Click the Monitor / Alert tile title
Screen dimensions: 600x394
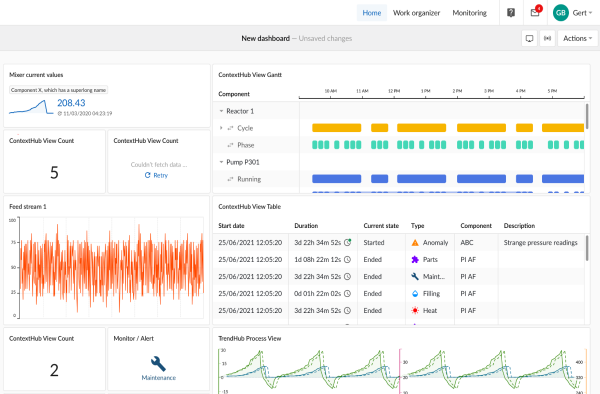134,339
